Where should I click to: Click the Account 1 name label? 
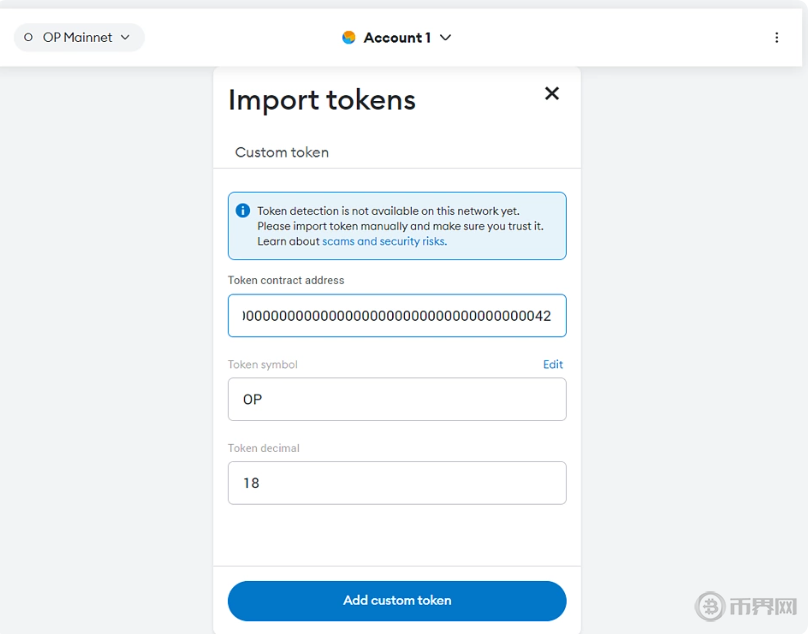click(x=397, y=38)
